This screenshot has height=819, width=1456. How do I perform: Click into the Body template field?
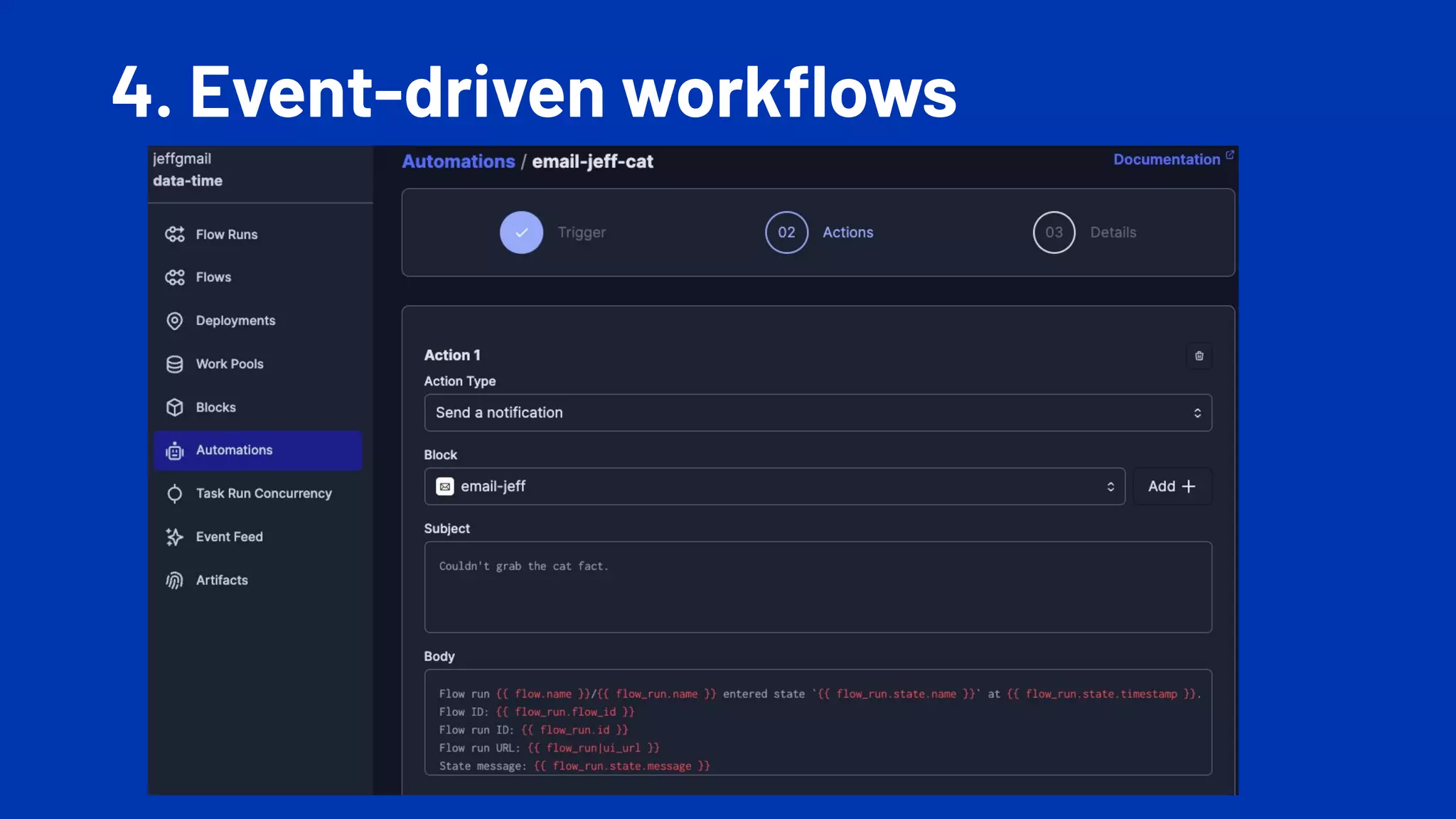[x=818, y=722]
